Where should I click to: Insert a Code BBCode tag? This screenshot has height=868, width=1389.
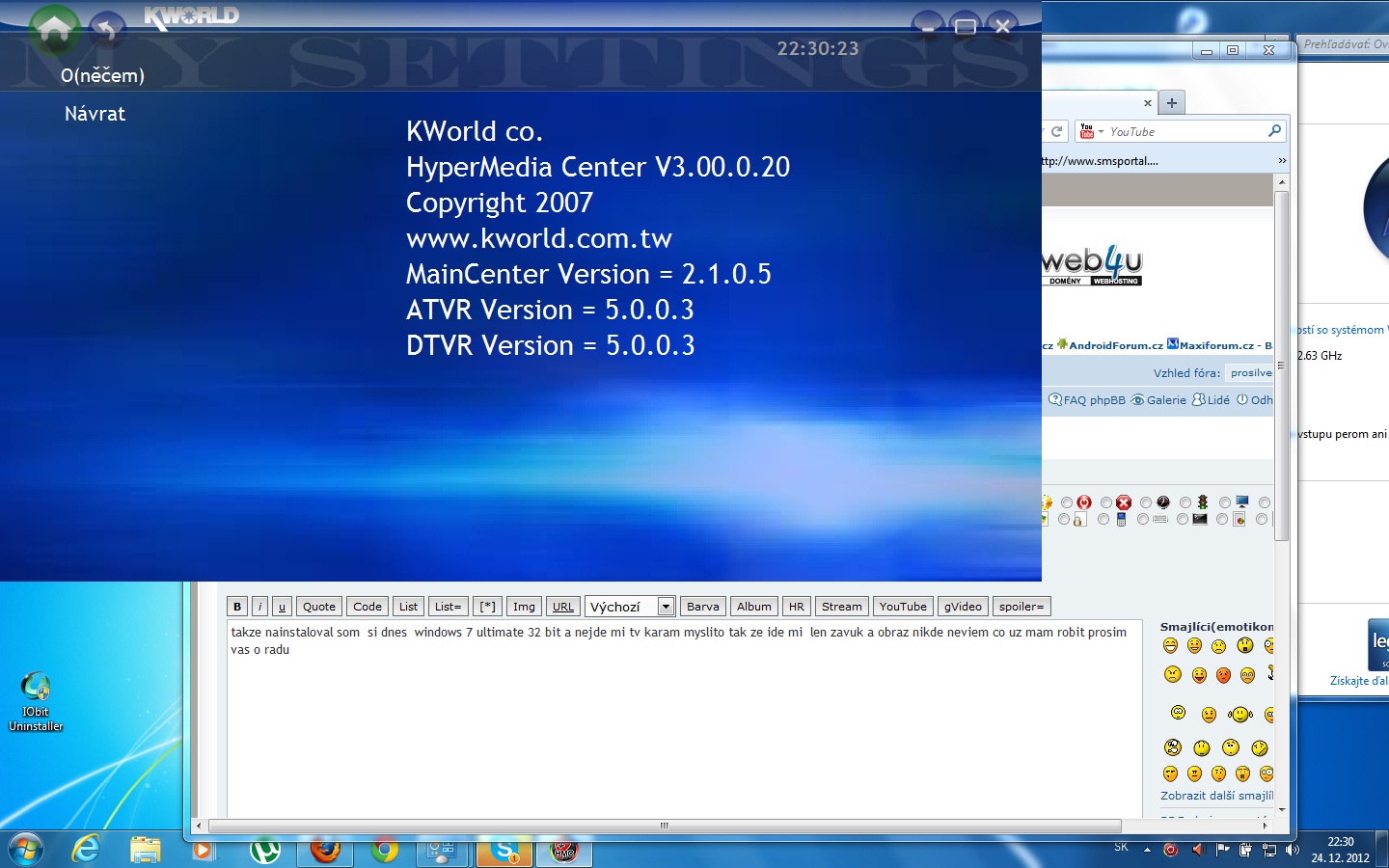coord(368,607)
